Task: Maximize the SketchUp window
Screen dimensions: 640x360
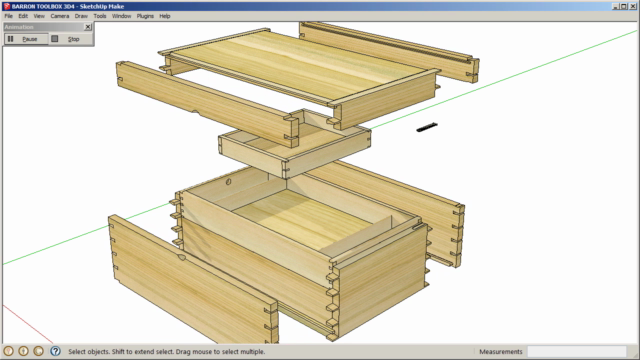Action: click(x=624, y=6)
